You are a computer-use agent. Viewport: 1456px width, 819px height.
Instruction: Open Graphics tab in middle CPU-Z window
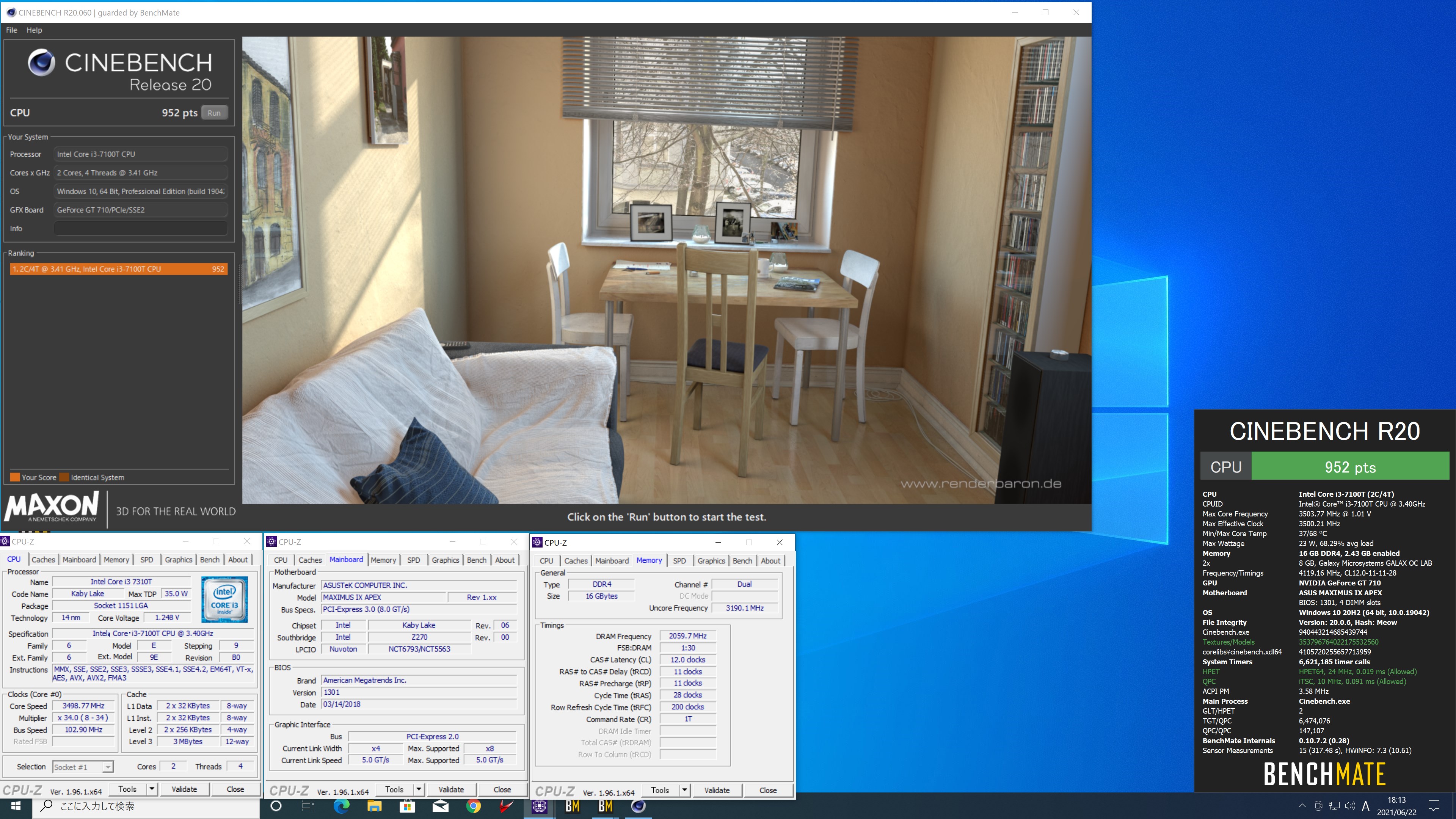[x=446, y=560]
